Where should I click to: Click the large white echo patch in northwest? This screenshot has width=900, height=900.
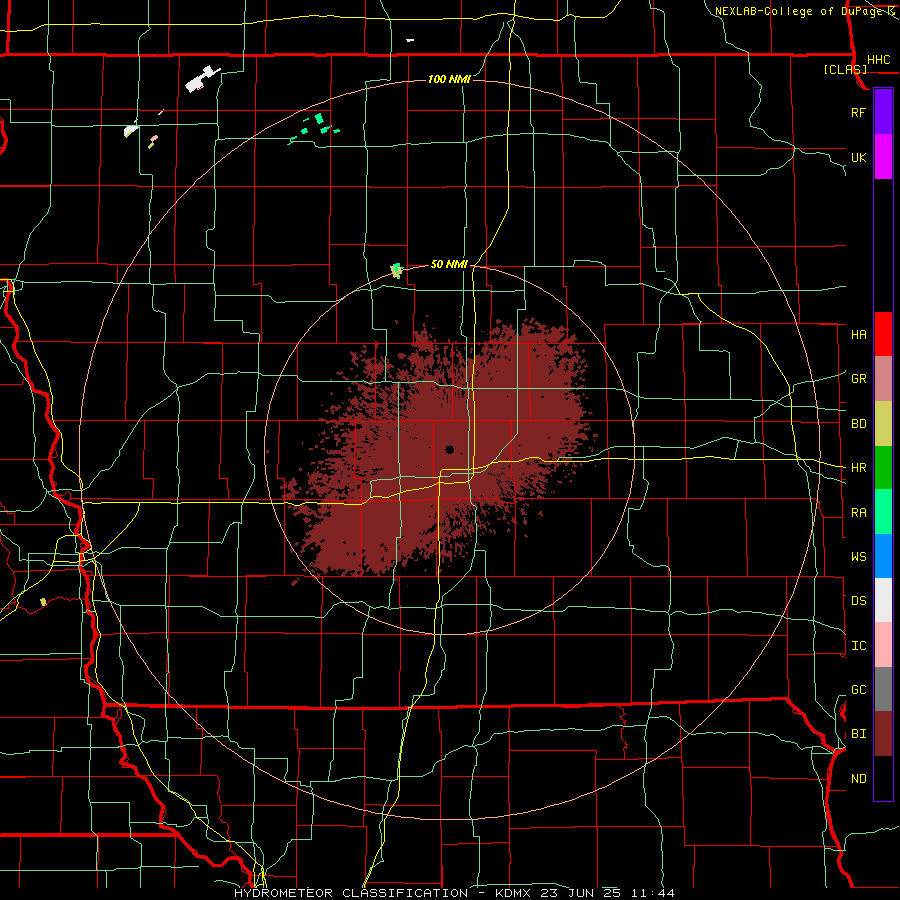pos(202,80)
